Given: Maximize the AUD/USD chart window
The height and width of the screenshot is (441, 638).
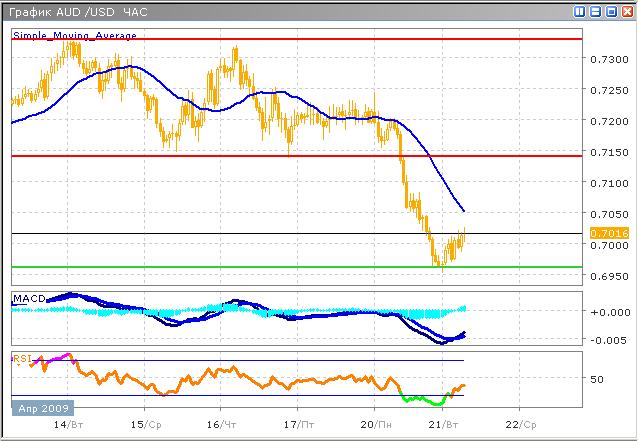Looking at the screenshot, I should click(610, 11).
